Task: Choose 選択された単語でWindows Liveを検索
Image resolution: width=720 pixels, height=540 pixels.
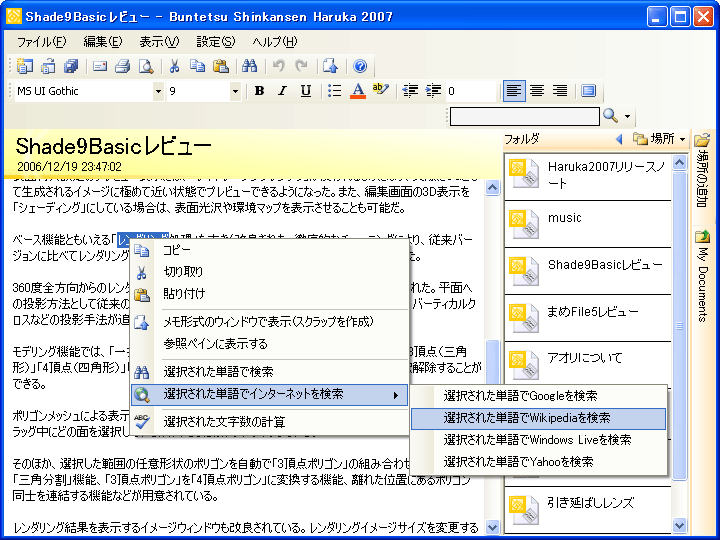Action: point(538,440)
